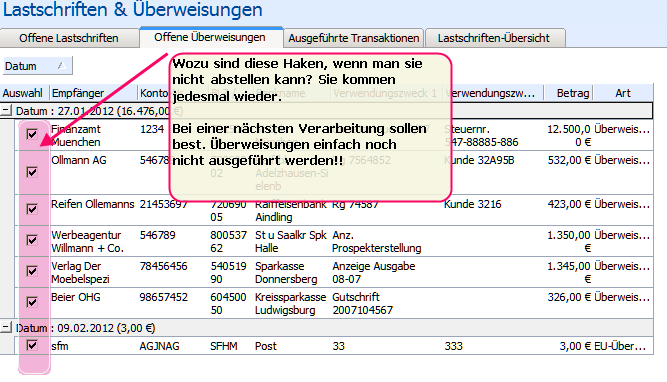Click the Datum group-by field box
Image resolution: width=667 pixels, height=382 pixels.
pos(37,66)
